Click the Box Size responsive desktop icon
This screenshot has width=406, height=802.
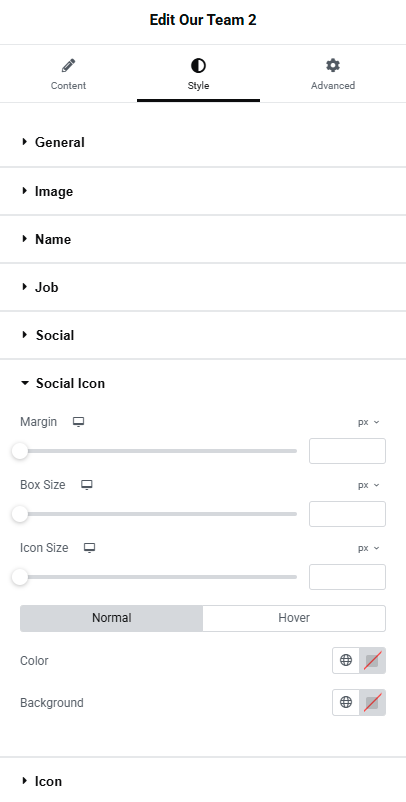click(87, 485)
